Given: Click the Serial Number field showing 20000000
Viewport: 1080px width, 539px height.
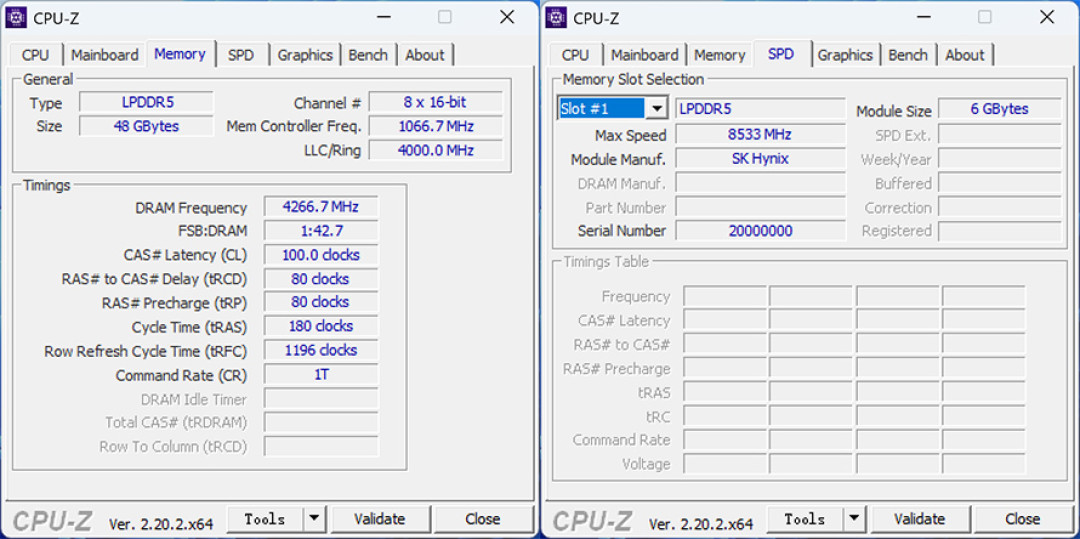Looking at the screenshot, I should click(760, 231).
